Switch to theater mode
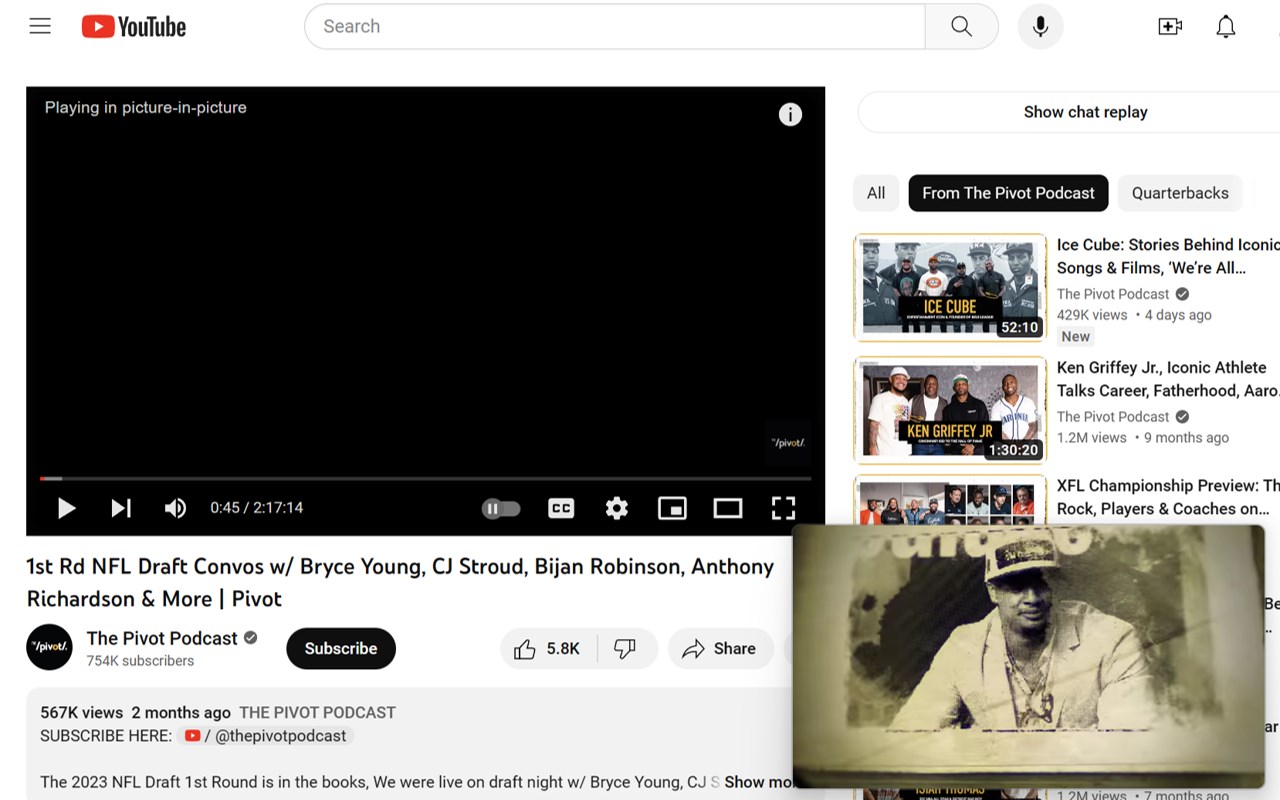 tap(728, 508)
